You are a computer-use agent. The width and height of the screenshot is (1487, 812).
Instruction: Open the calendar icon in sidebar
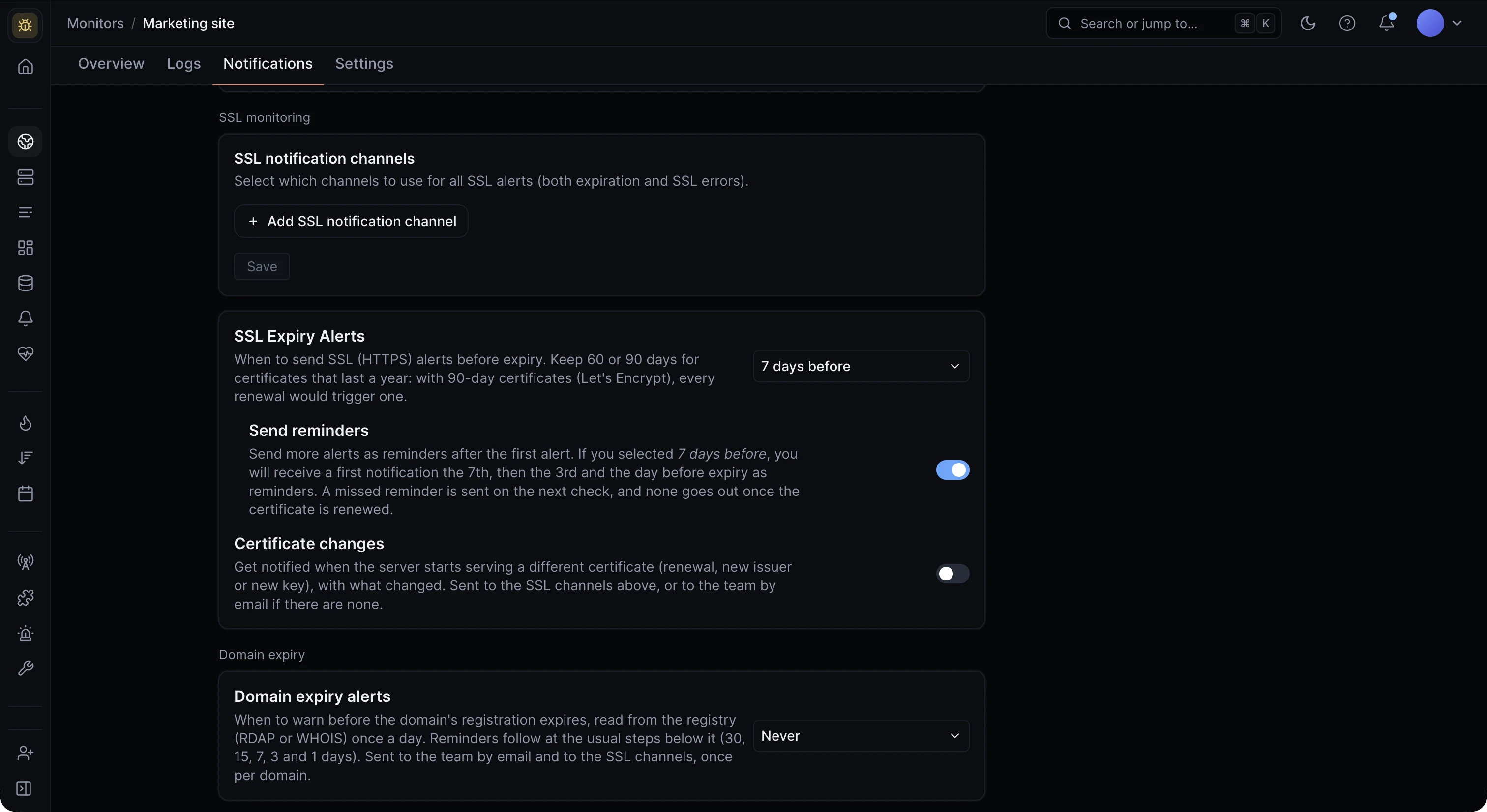coord(26,493)
